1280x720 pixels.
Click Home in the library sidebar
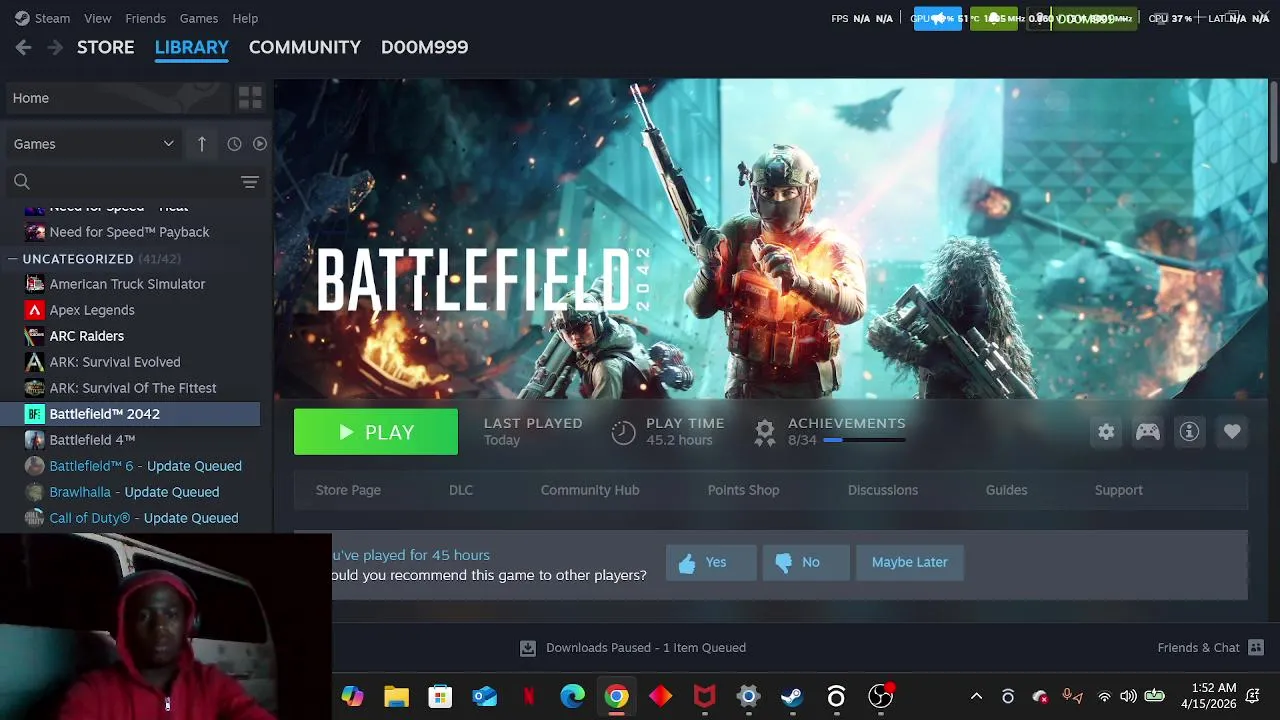118,98
